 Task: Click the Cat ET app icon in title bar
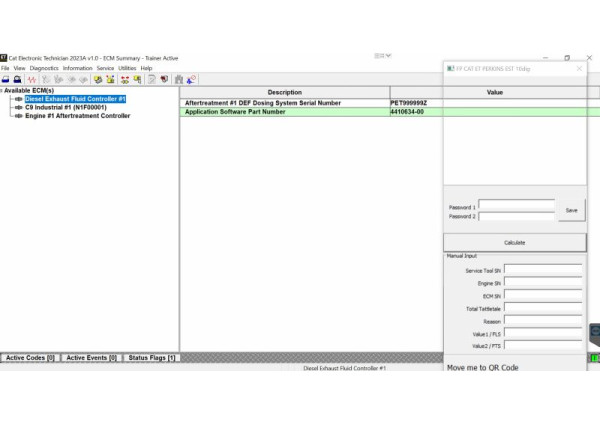(4, 58)
